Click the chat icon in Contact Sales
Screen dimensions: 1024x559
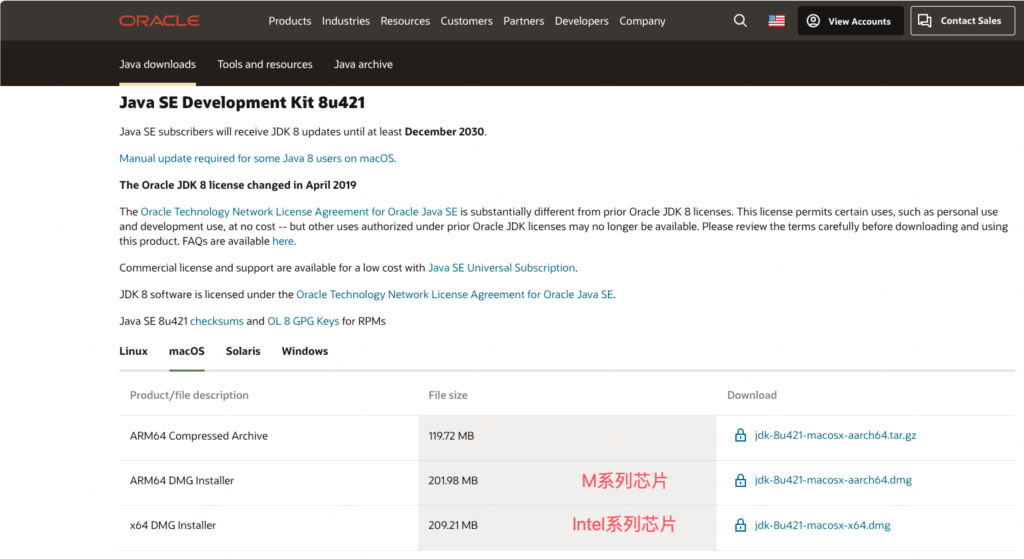925,21
